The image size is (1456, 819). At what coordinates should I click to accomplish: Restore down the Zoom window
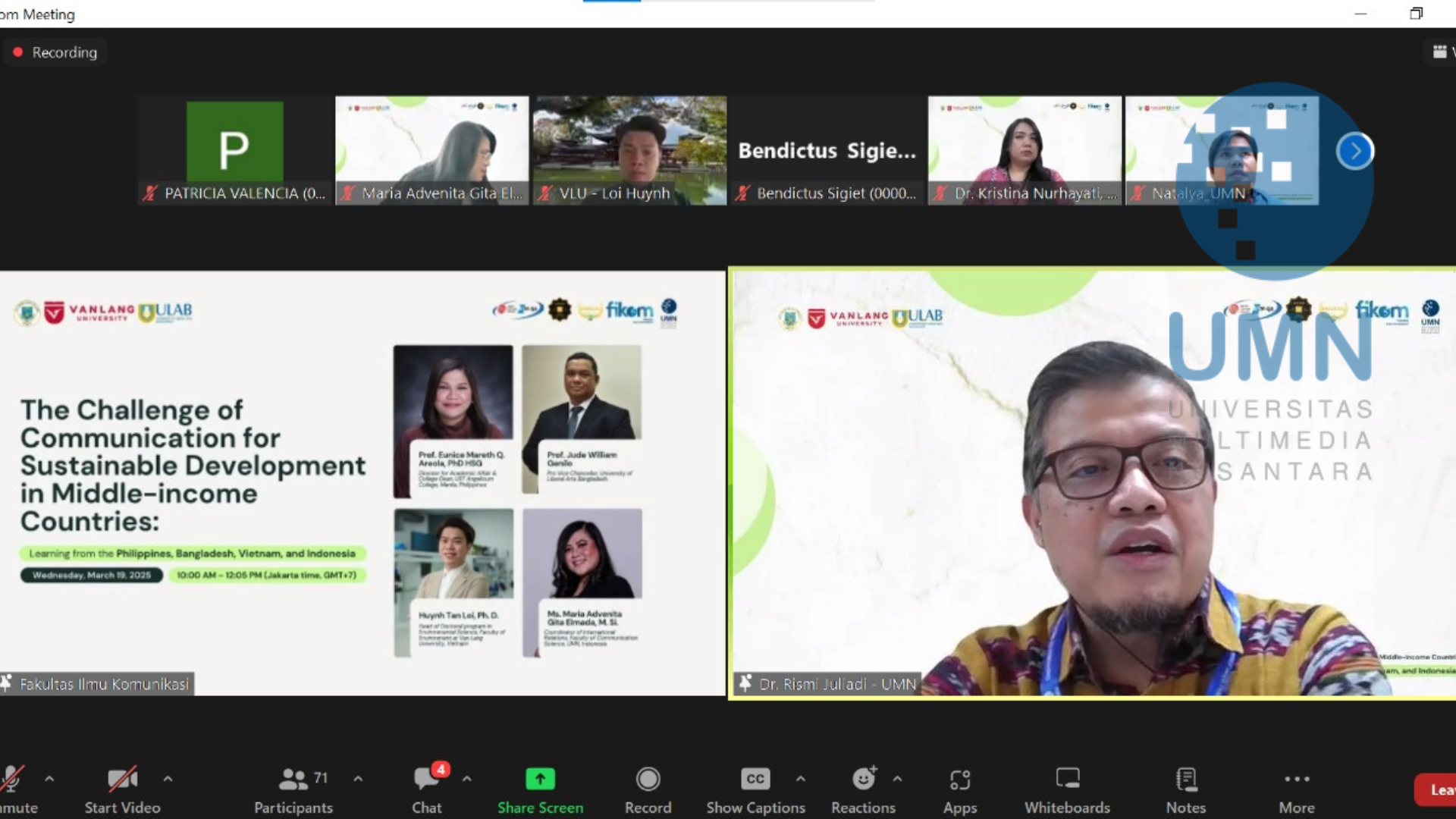coord(1416,14)
